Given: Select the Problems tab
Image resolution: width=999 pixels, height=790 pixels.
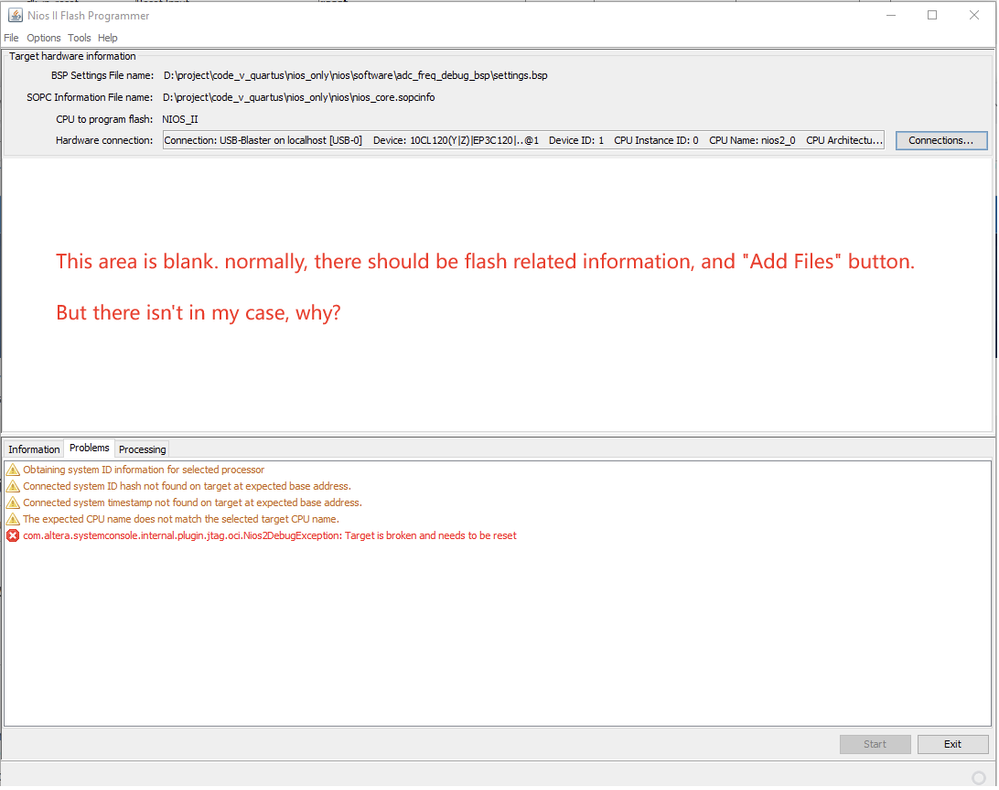Looking at the screenshot, I should click(89, 448).
